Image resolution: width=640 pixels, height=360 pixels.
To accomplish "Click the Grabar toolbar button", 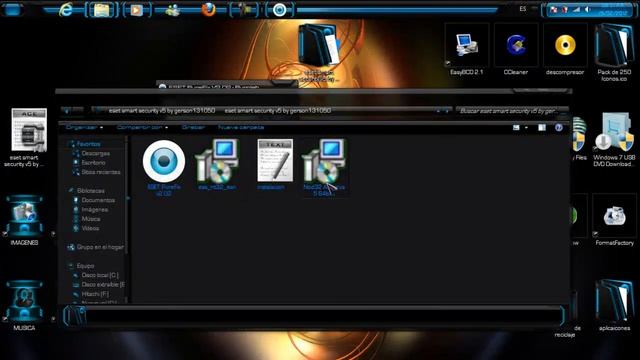I will [193, 127].
